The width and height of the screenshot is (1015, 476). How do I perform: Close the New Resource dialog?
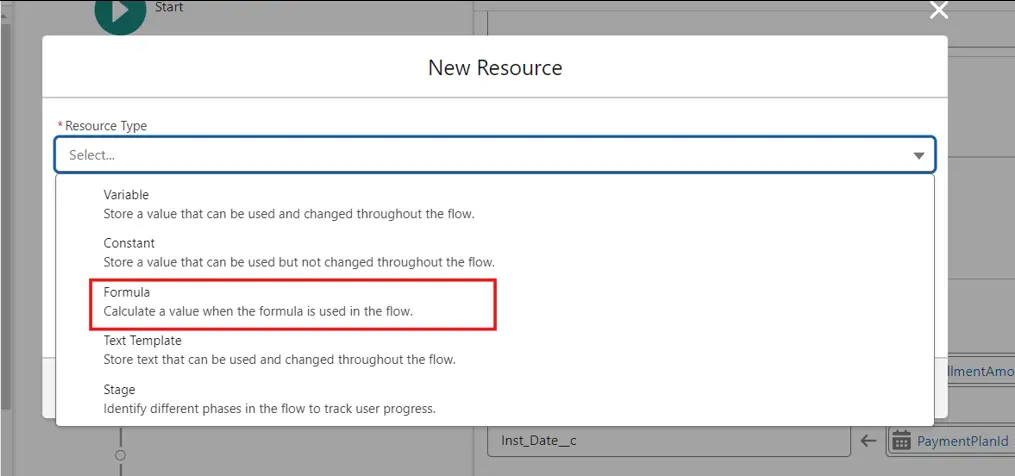tap(938, 10)
